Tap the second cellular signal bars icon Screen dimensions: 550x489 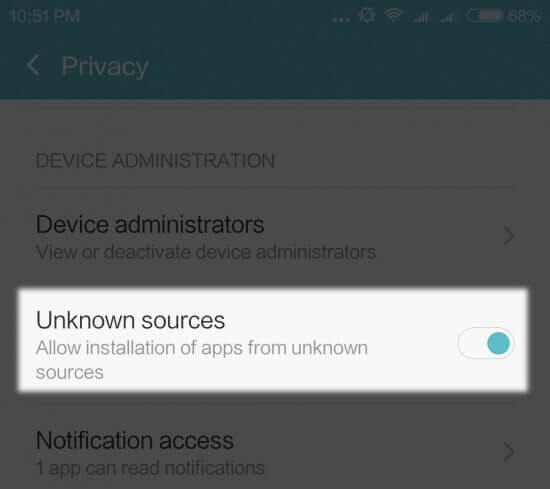(448, 16)
